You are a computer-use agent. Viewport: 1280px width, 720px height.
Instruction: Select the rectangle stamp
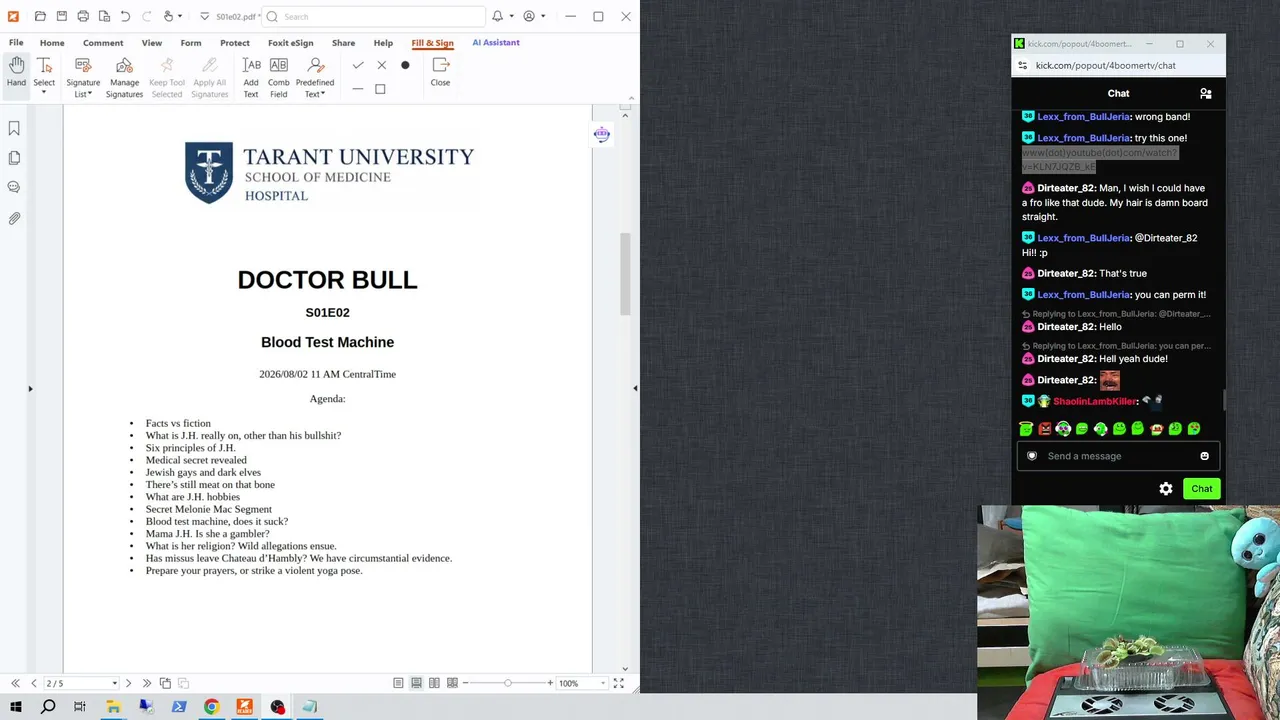(x=380, y=89)
